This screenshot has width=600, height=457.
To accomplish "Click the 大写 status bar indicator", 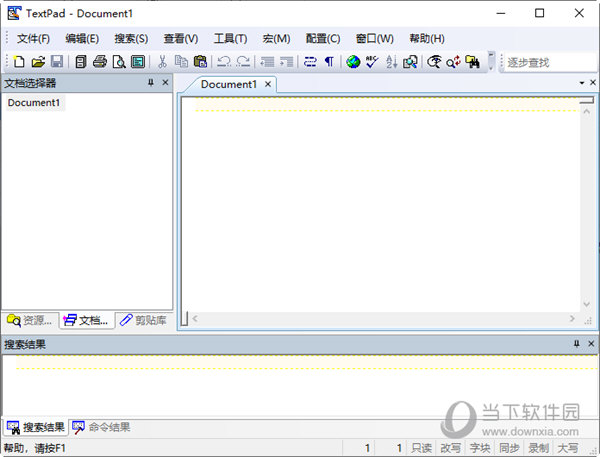I will tap(568, 448).
